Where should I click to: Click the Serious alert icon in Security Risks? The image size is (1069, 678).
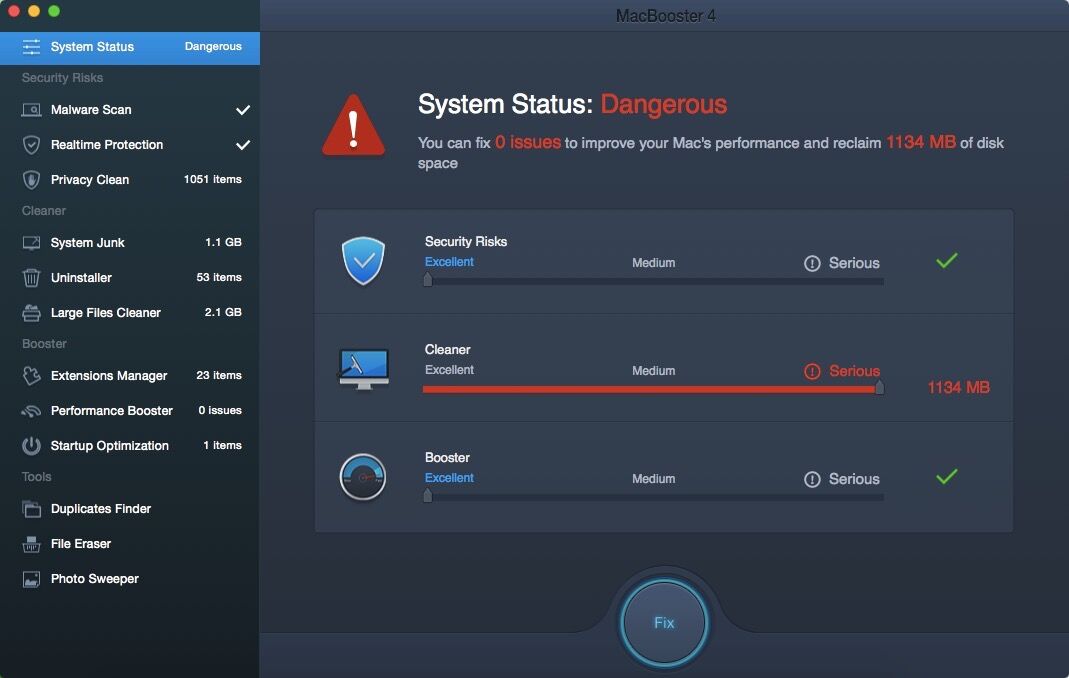click(x=812, y=263)
